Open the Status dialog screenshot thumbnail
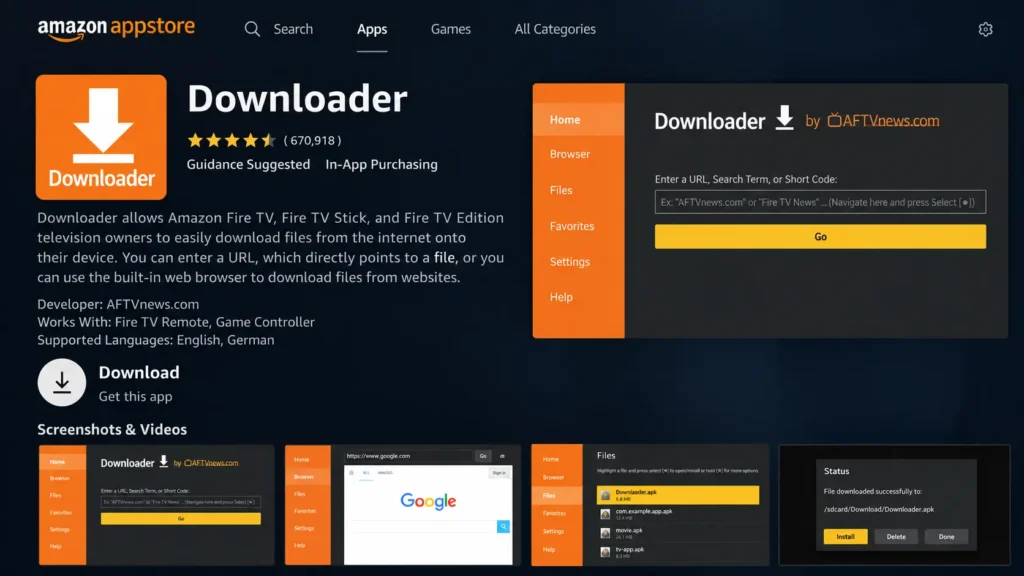Viewport: 1024px width, 576px height. [894, 505]
